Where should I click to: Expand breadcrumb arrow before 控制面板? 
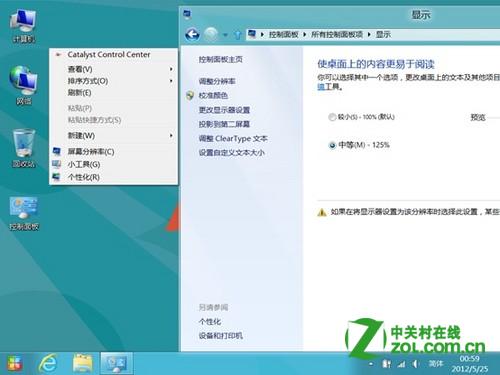pos(263,35)
